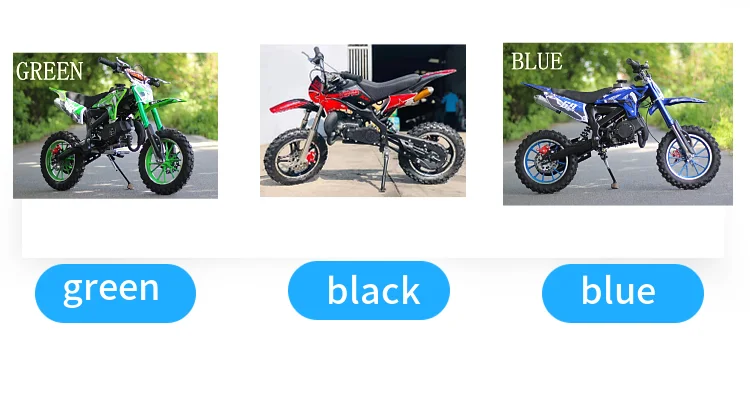Viewport: 750px width, 409px height.
Task: Open the red and black dirt bike photo
Action: tap(363, 120)
